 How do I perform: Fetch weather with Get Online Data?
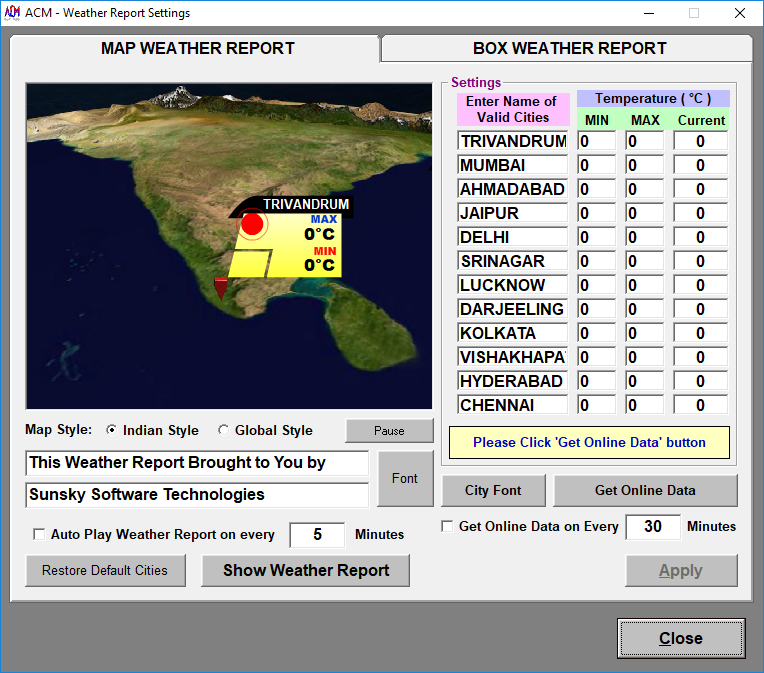645,490
